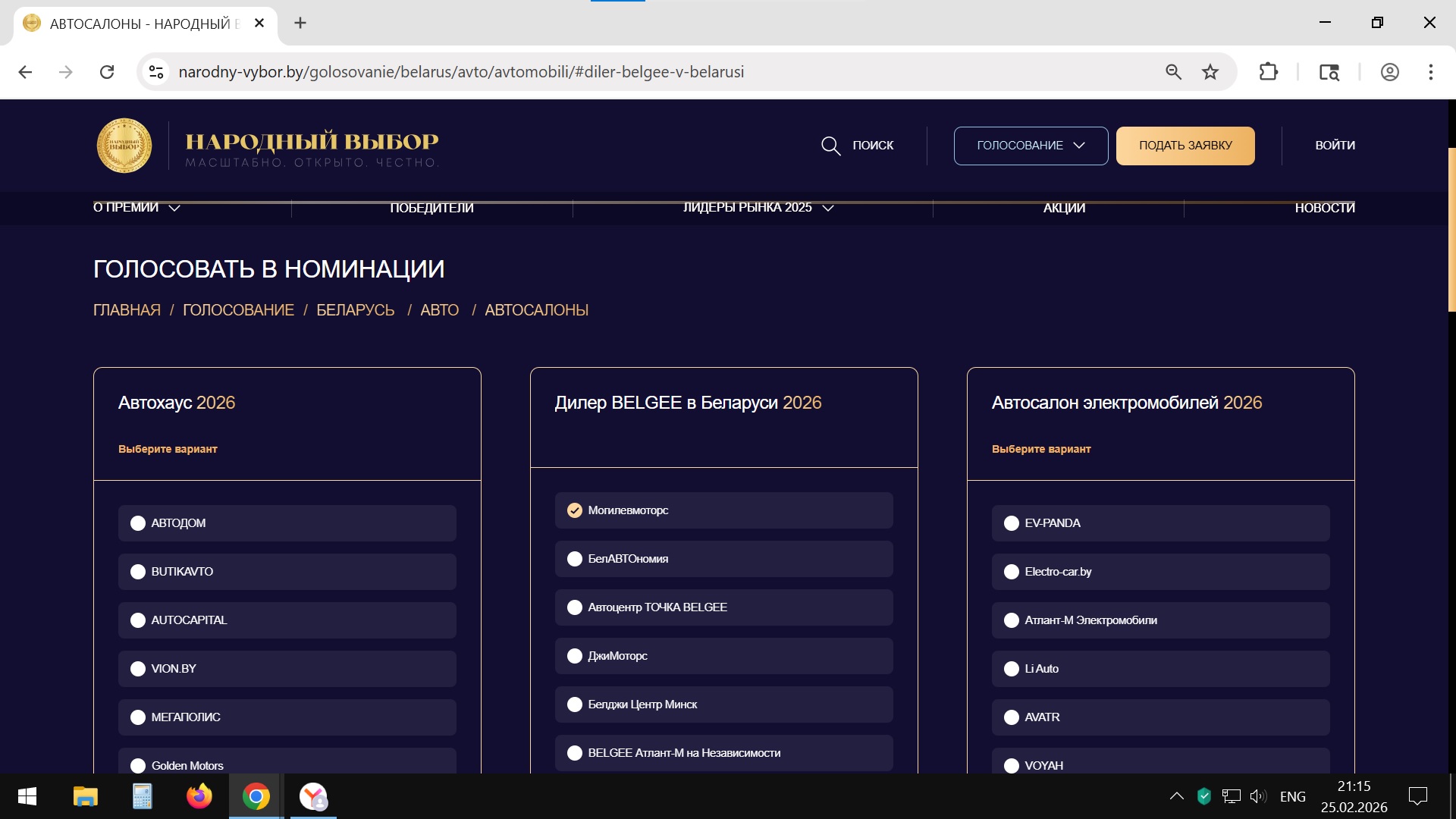Expand the Голосование dropdown button
The image size is (1456, 819).
[x=1031, y=146]
